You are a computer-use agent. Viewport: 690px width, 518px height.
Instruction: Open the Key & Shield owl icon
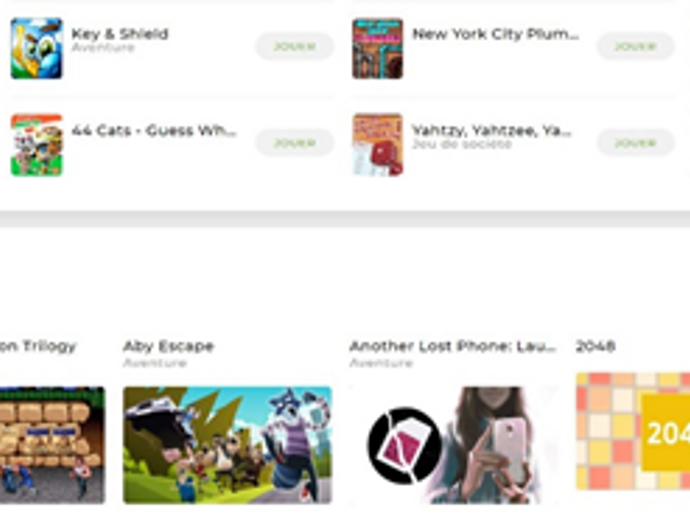[37, 48]
